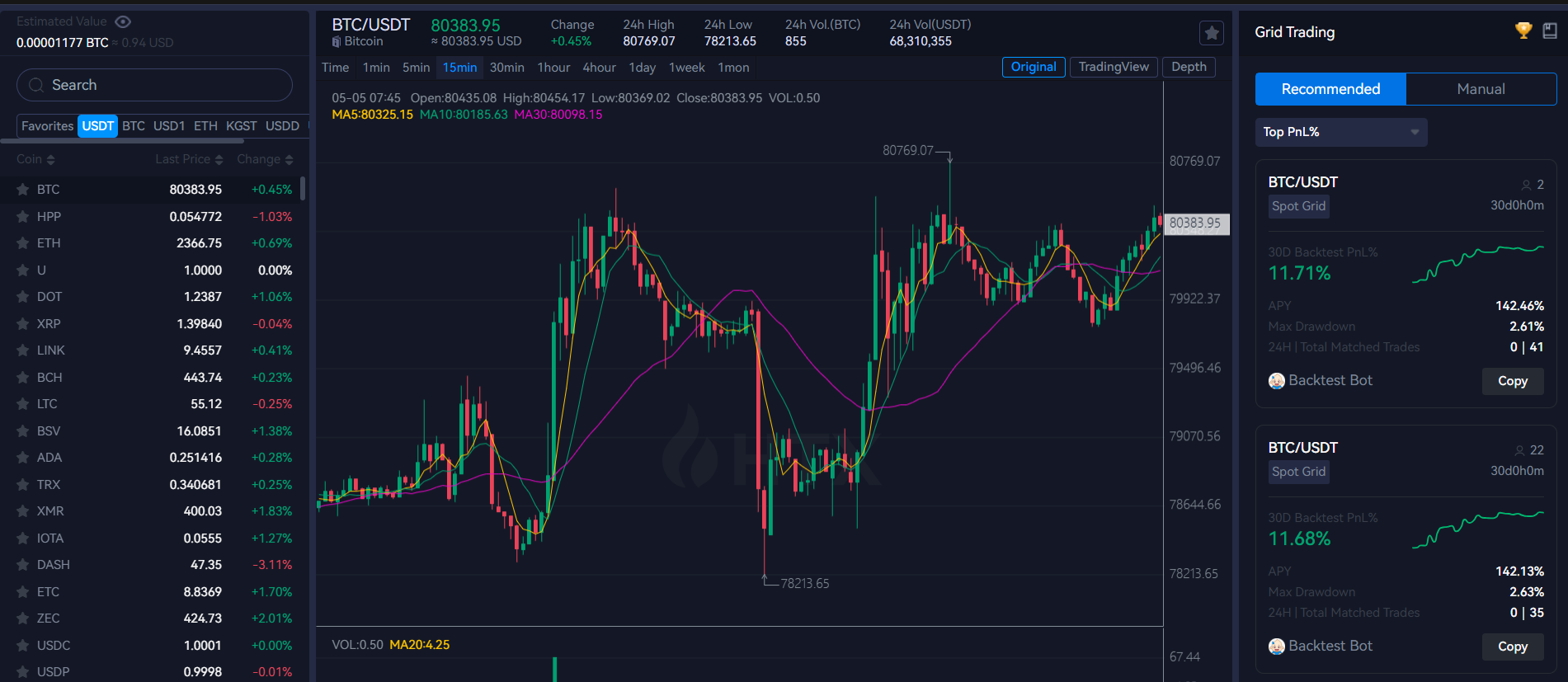Viewport: 1568px width, 682px height.
Task: Star the ZEC coin row
Action: click(x=23, y=619)
